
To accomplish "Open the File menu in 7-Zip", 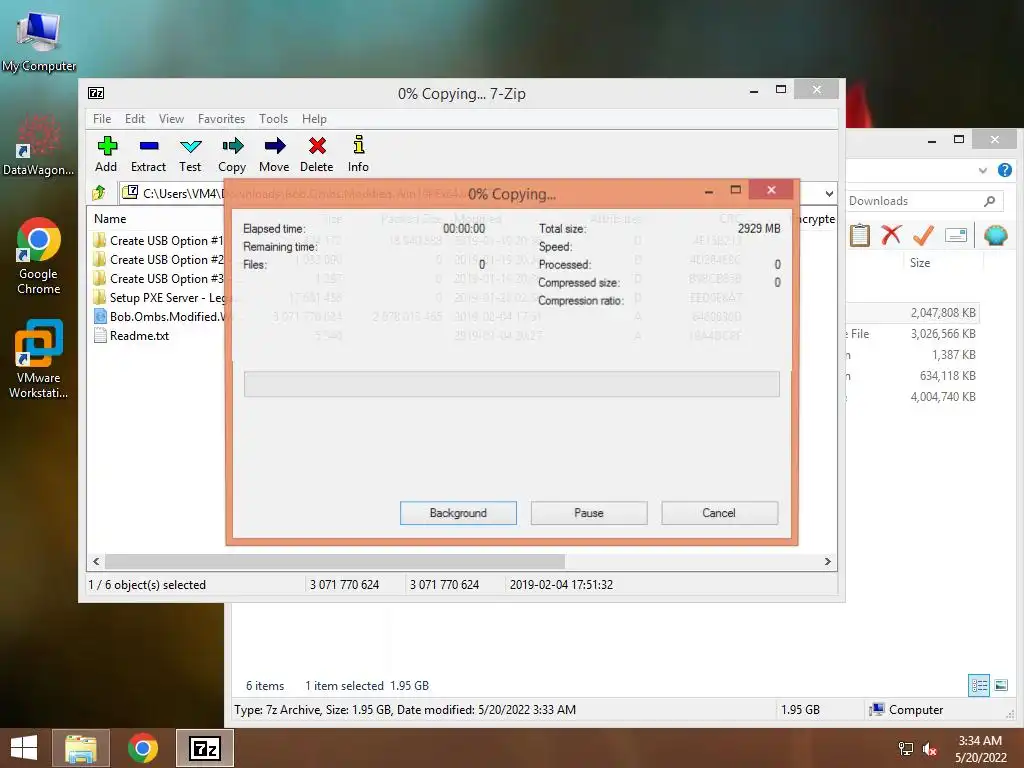I will pos(102,119).
